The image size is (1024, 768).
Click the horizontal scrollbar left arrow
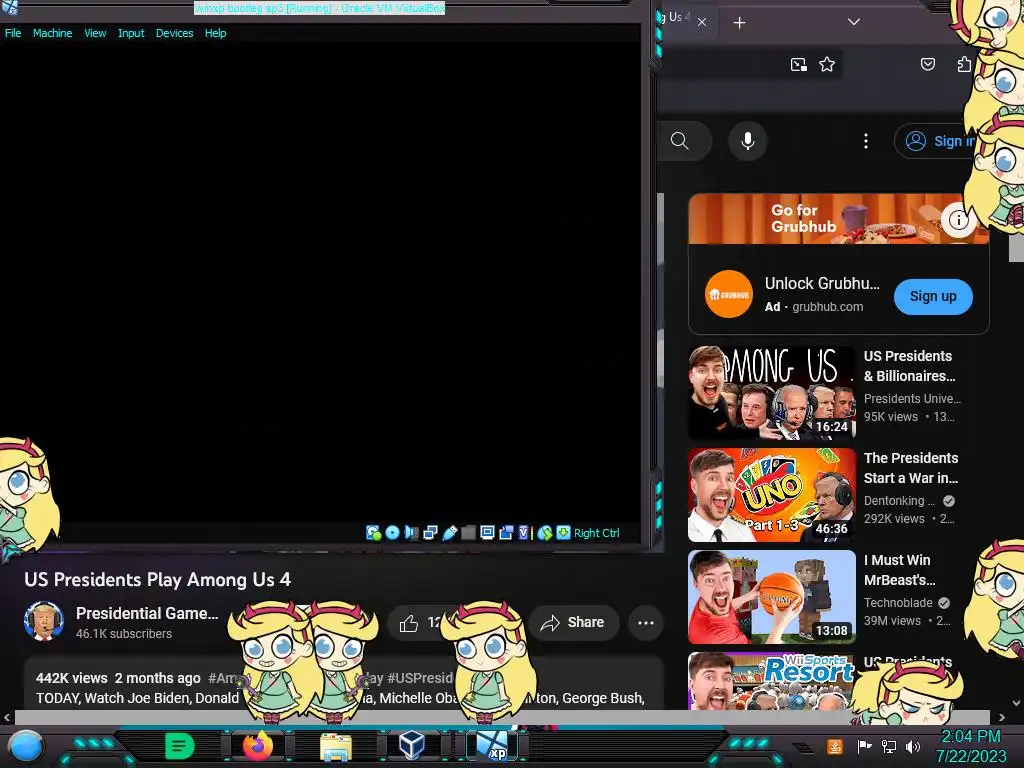click(x=7, y=717)
